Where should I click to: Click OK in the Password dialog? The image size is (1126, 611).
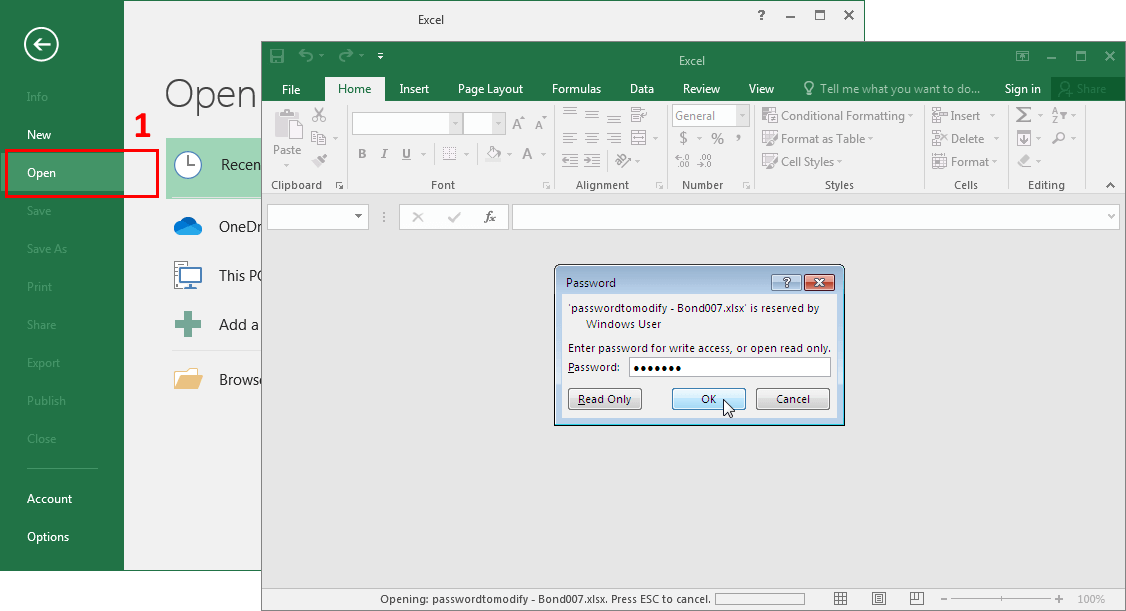[709, 399]
